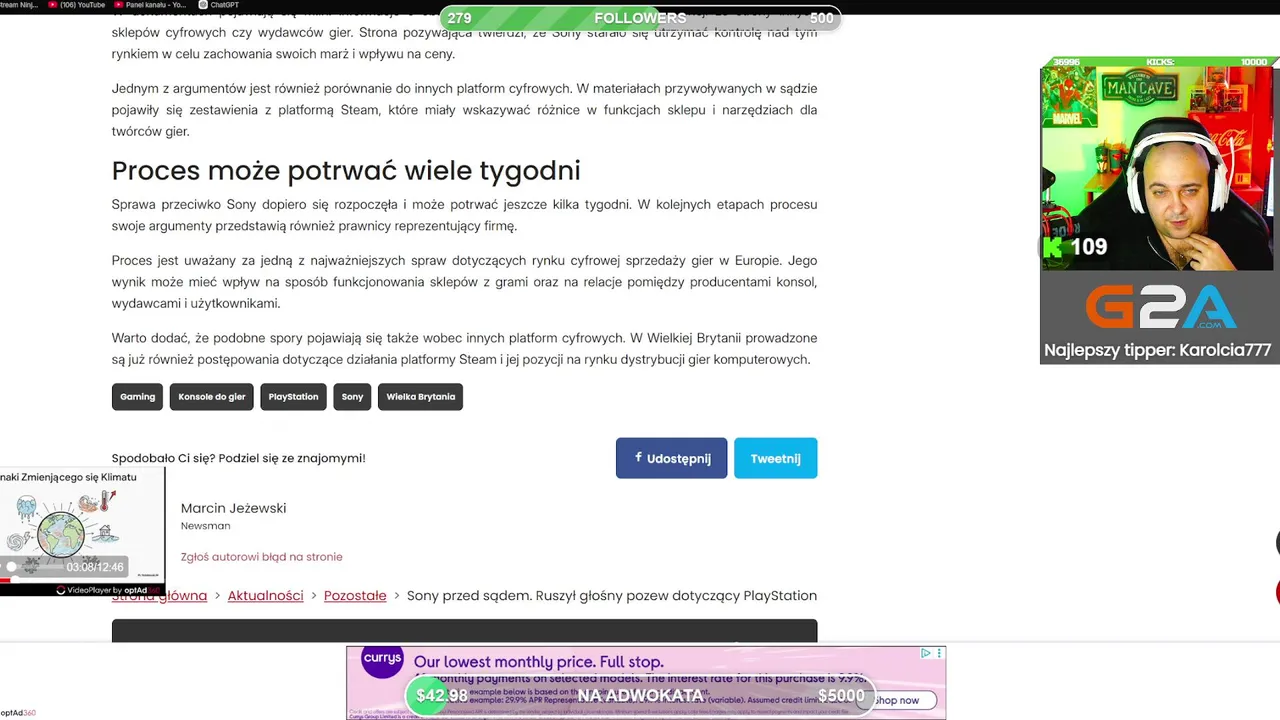The height and width of the screenshot is (720, 1280).
Task: Click the heading Proces może potrwać wiele tygodni
Action: (346, 171)
